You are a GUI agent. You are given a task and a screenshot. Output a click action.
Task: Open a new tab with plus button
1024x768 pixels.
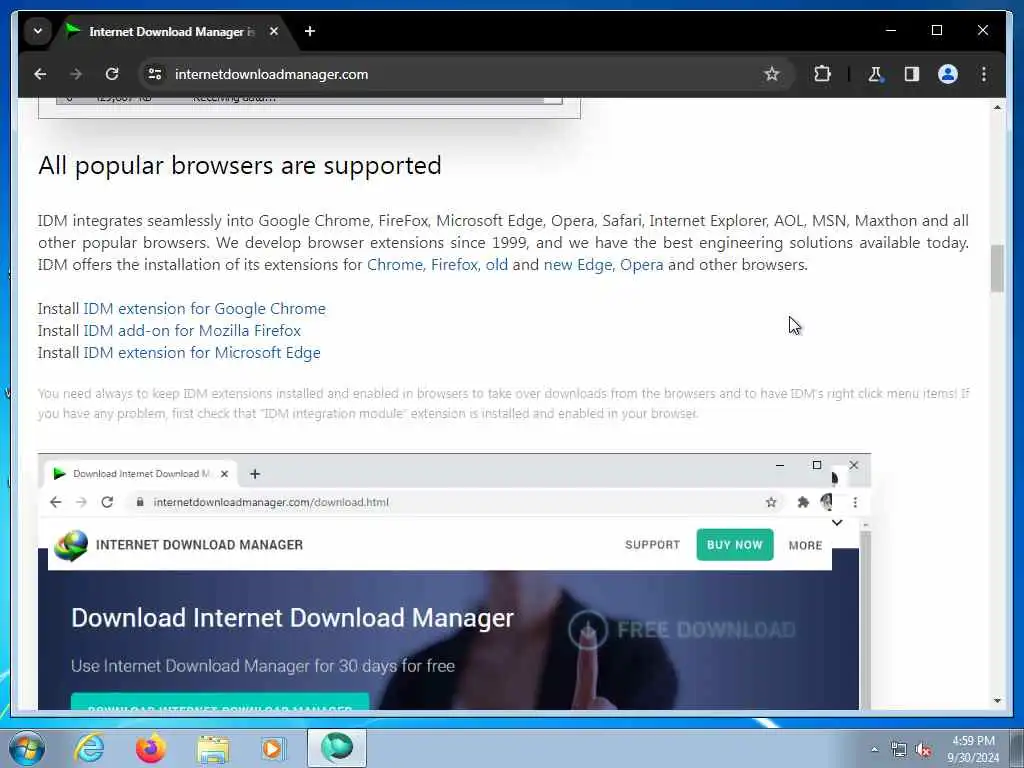click(310, 31)
